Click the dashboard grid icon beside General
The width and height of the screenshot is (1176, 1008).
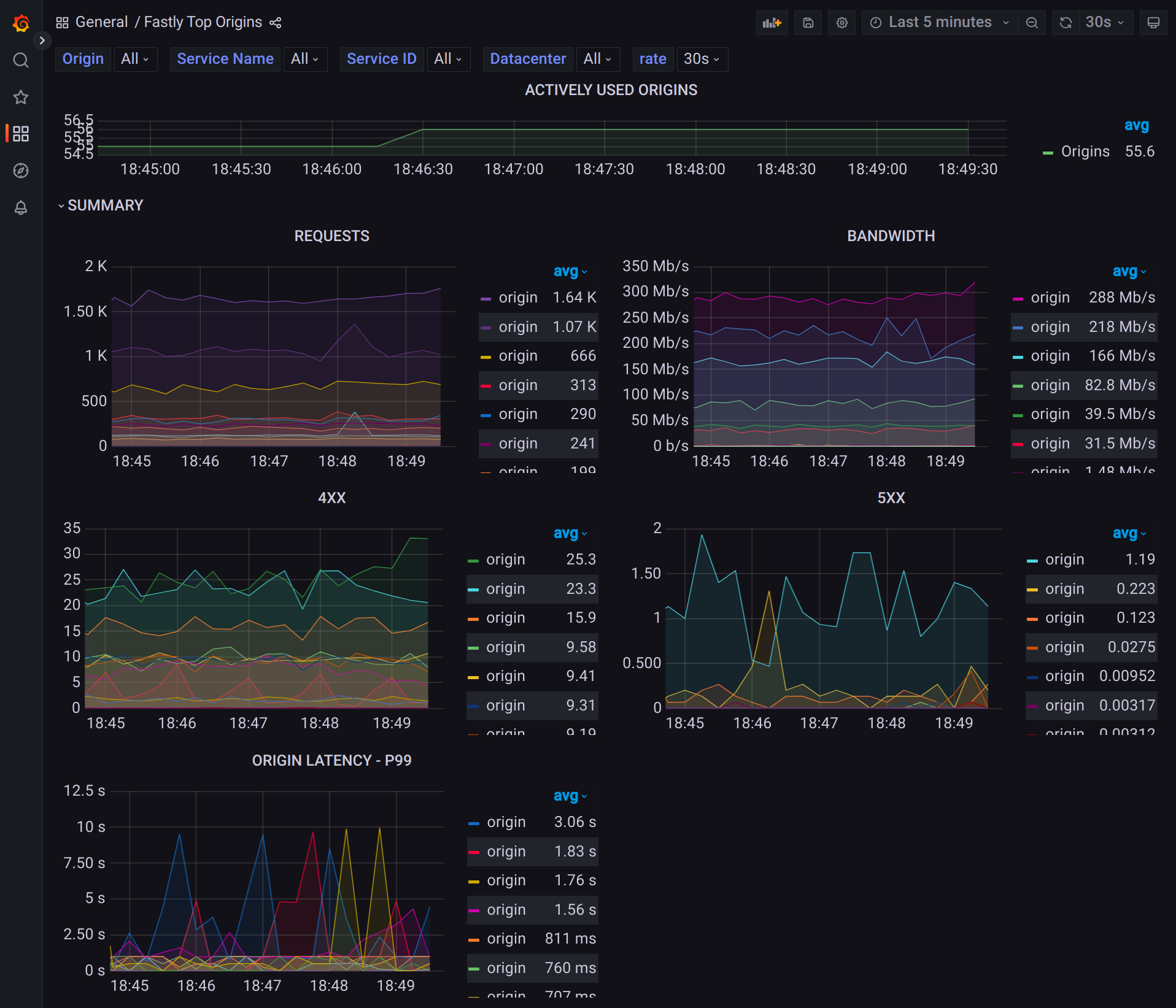tap(62, 23)
